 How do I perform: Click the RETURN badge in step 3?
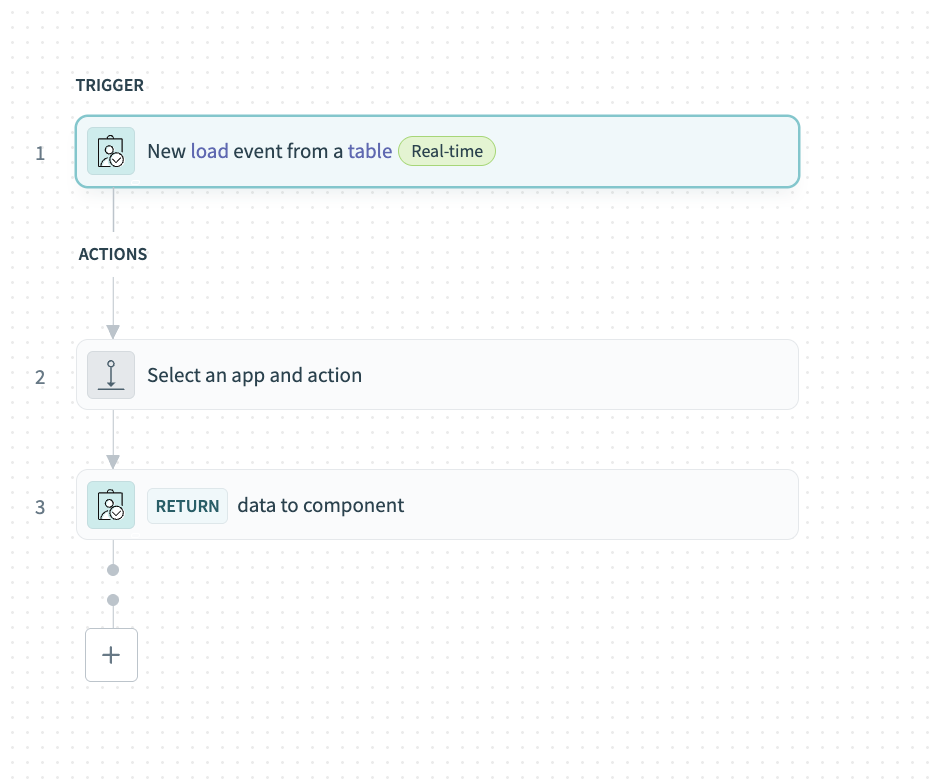[187, 506]
